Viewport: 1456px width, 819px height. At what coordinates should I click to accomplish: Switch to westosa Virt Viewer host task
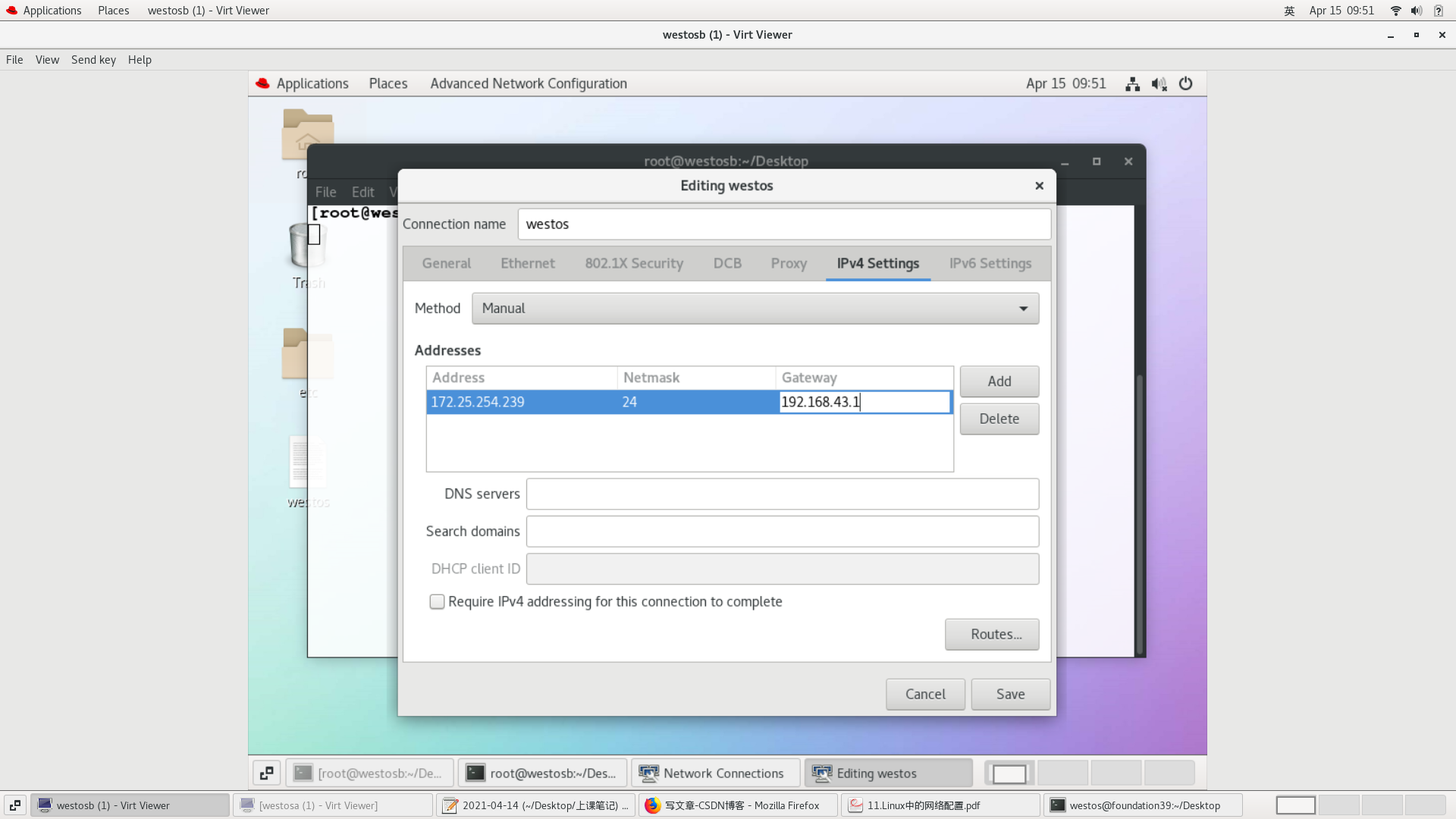(332, 805)
